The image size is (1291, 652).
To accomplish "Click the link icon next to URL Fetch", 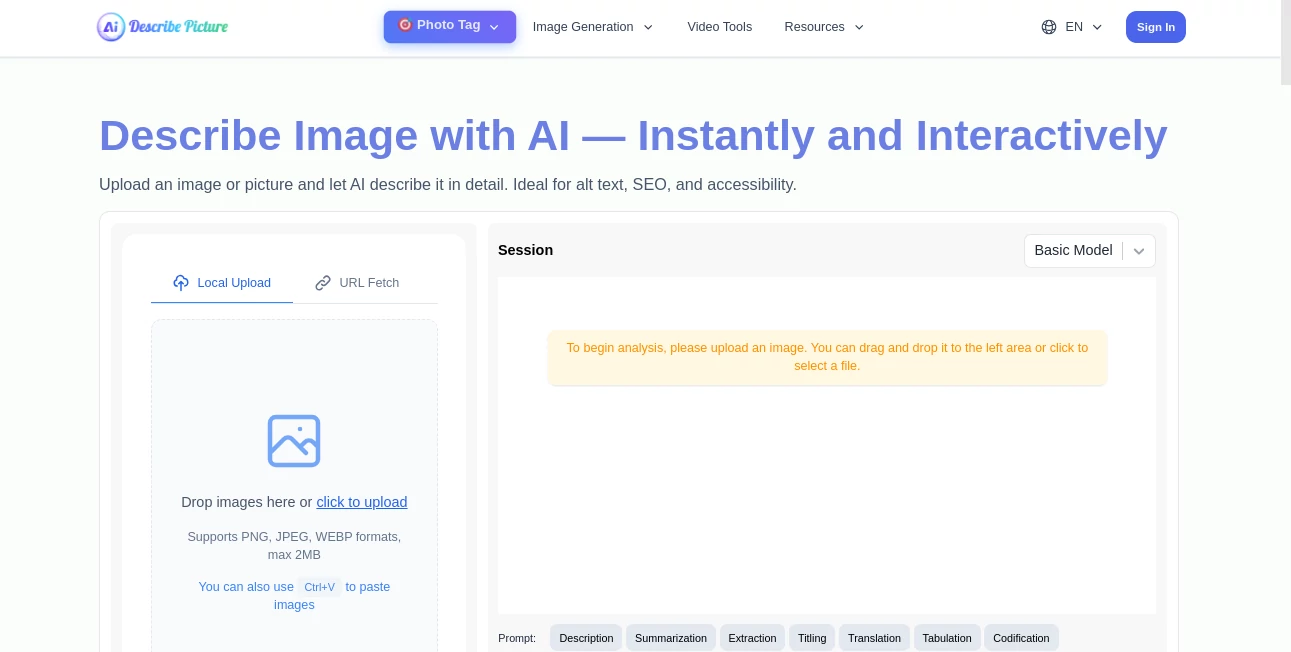I will (x=323, y=283).
